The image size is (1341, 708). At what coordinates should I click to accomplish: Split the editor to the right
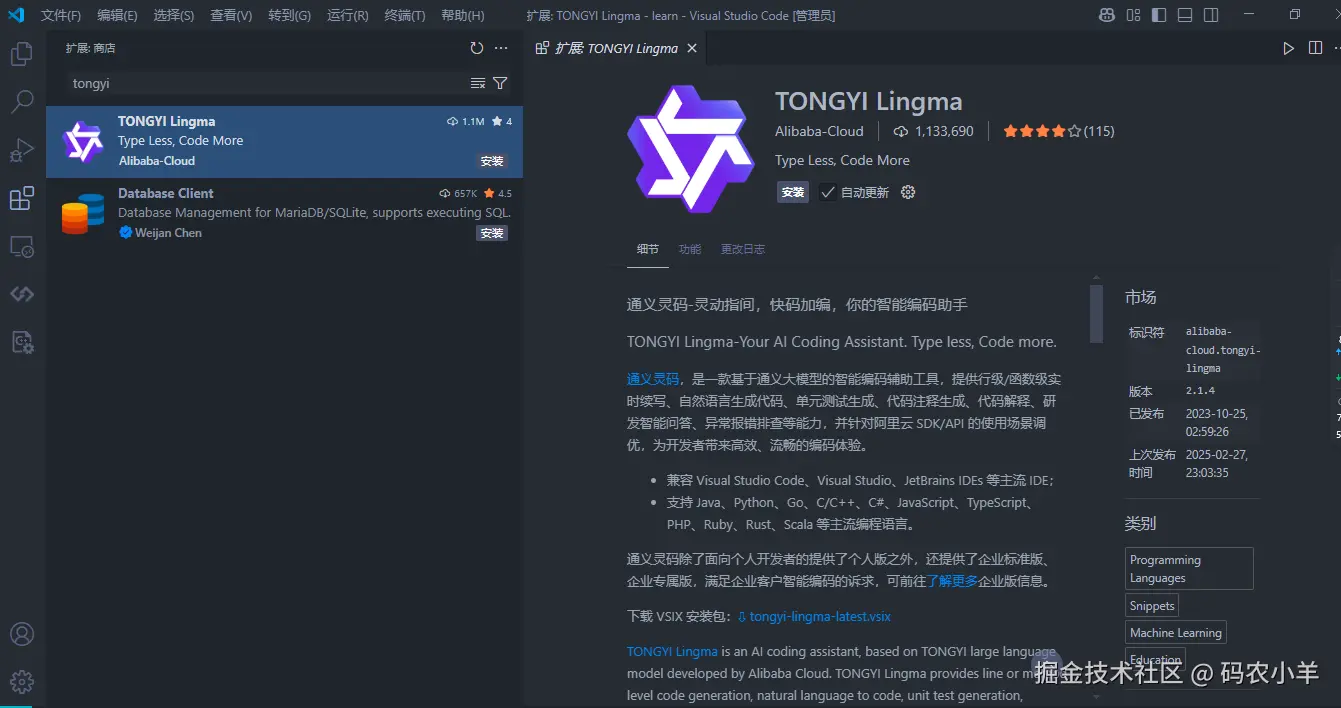(x=1315, y=48)
